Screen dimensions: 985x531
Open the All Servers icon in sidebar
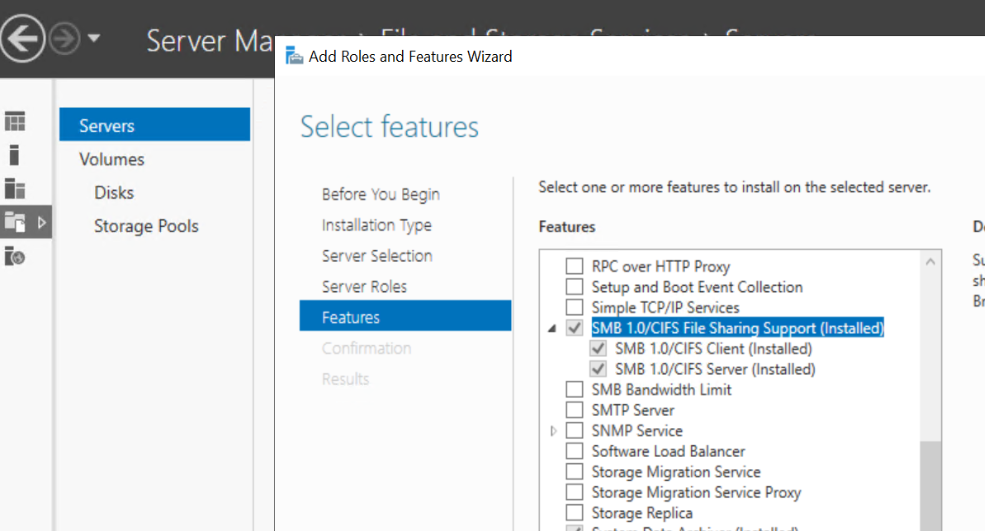(14, 189)
